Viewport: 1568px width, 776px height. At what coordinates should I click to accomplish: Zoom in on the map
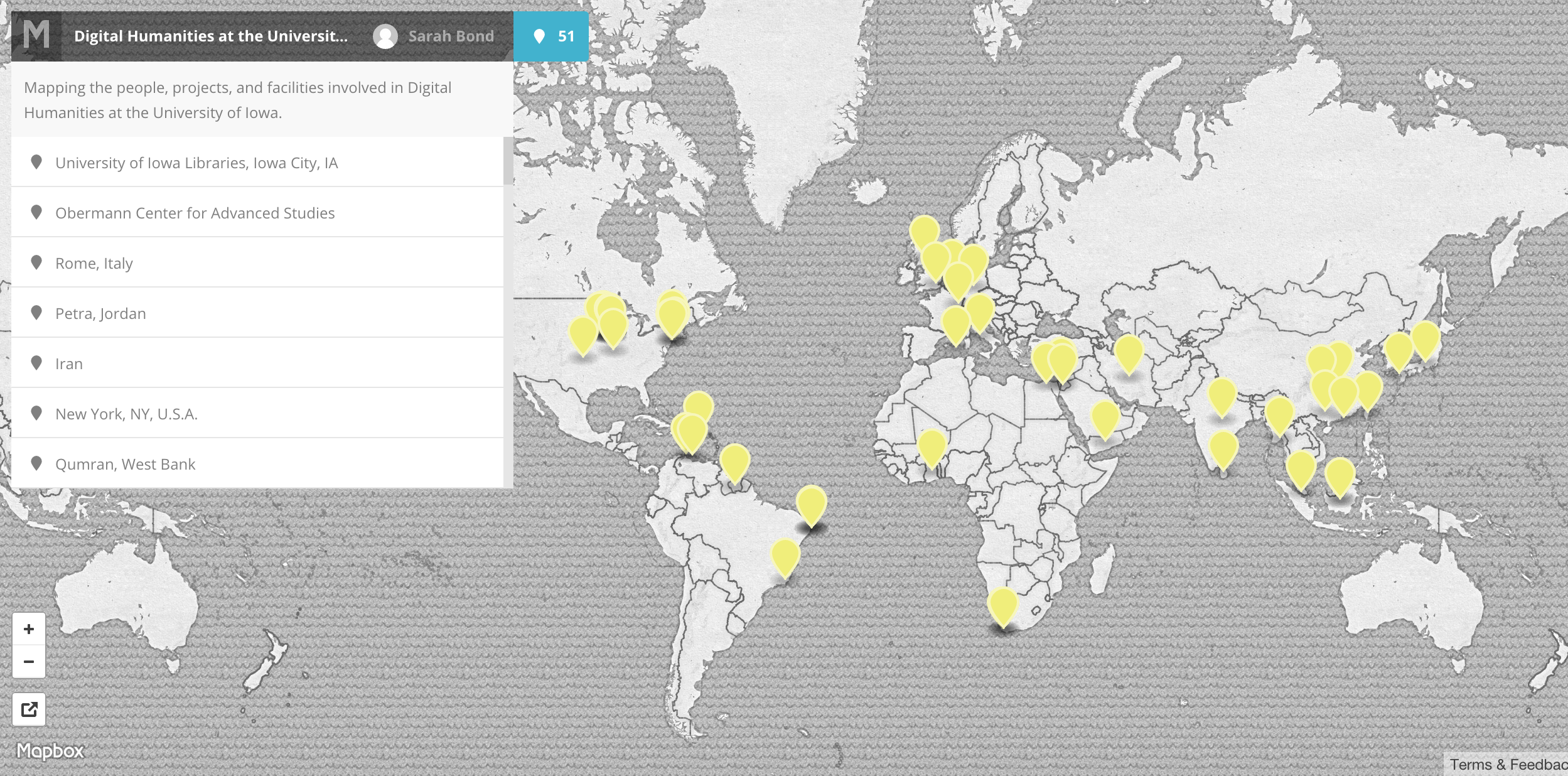tap(29, 628)
